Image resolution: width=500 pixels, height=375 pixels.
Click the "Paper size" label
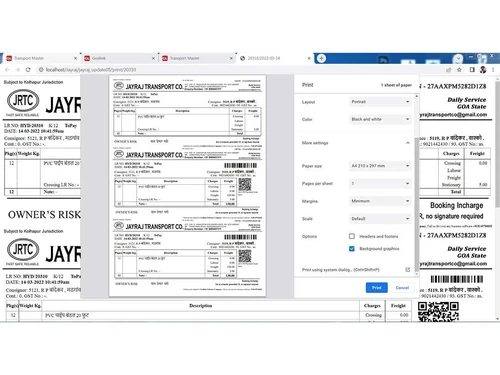pos(312,166)
